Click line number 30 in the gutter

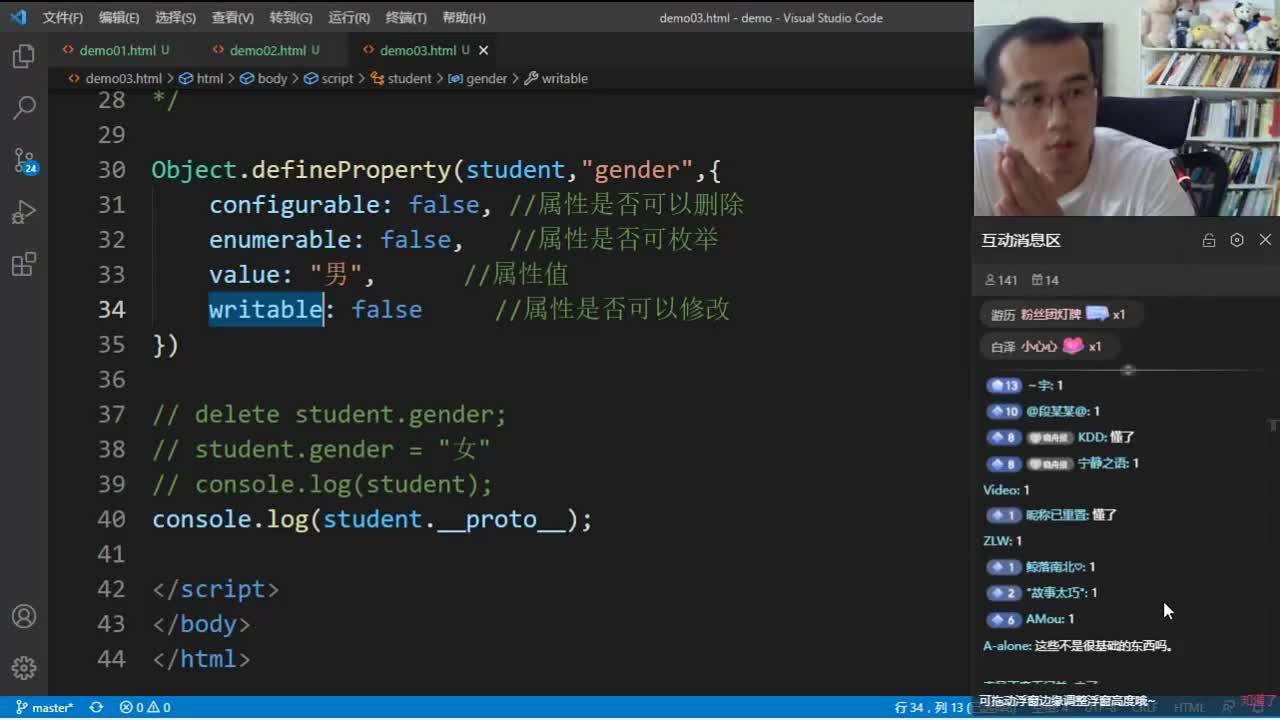pos(112,170)
